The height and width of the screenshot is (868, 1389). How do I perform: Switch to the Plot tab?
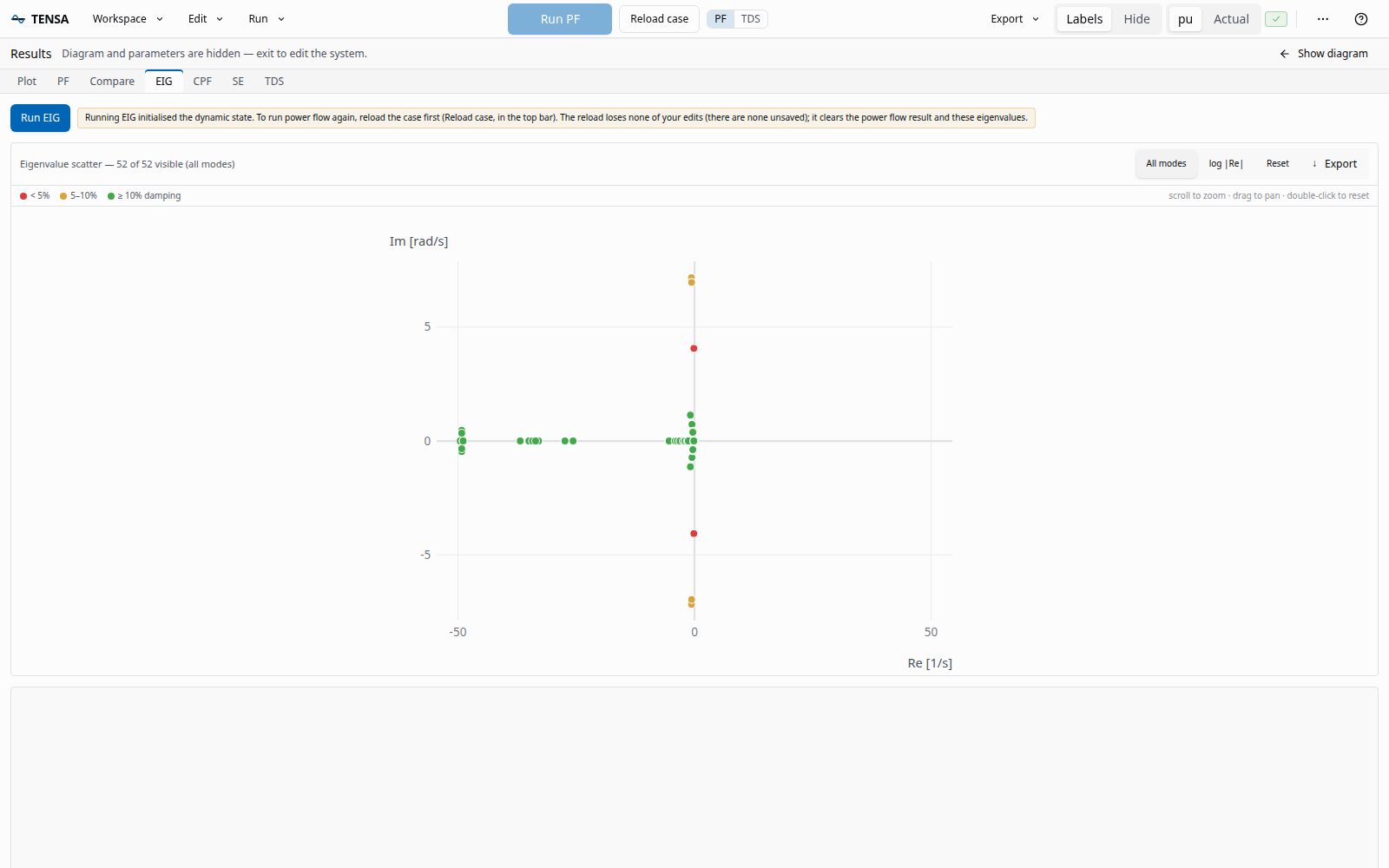pyautogui.click(x=27, y=82)
